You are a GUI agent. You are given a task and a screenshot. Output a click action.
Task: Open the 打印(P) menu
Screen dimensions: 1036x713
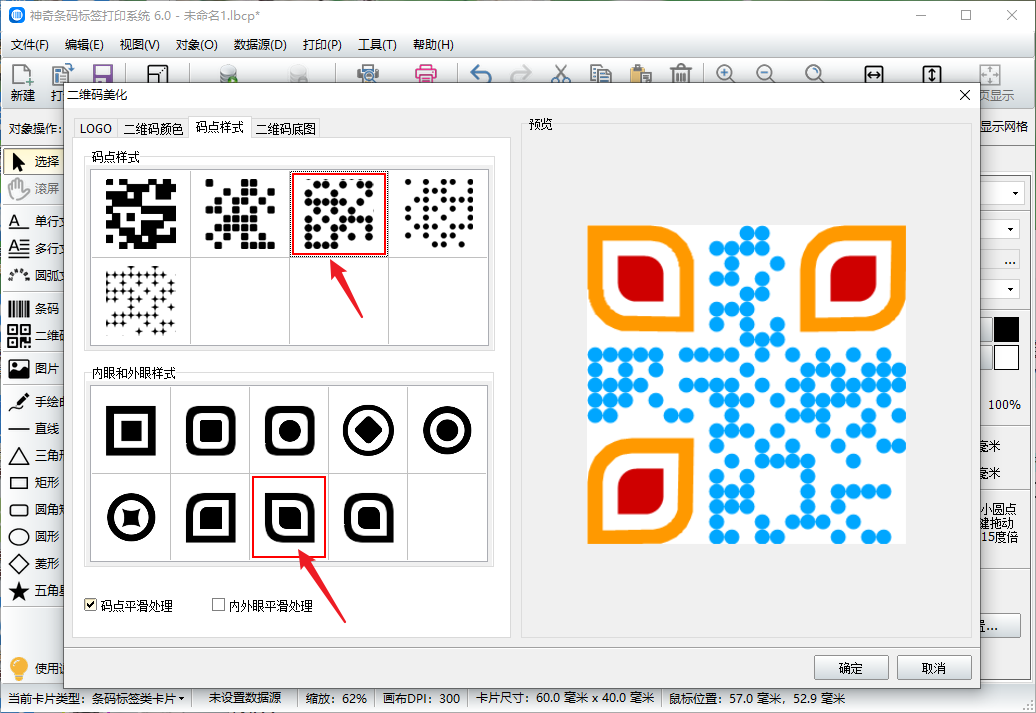[322, 45]
